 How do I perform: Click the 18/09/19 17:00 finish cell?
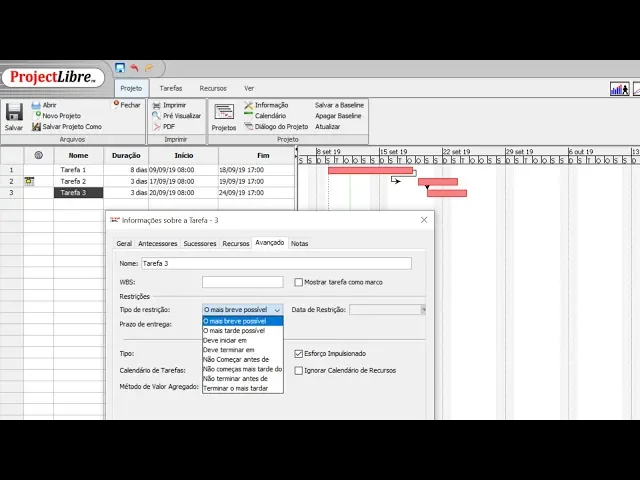[x=256, y=170]
